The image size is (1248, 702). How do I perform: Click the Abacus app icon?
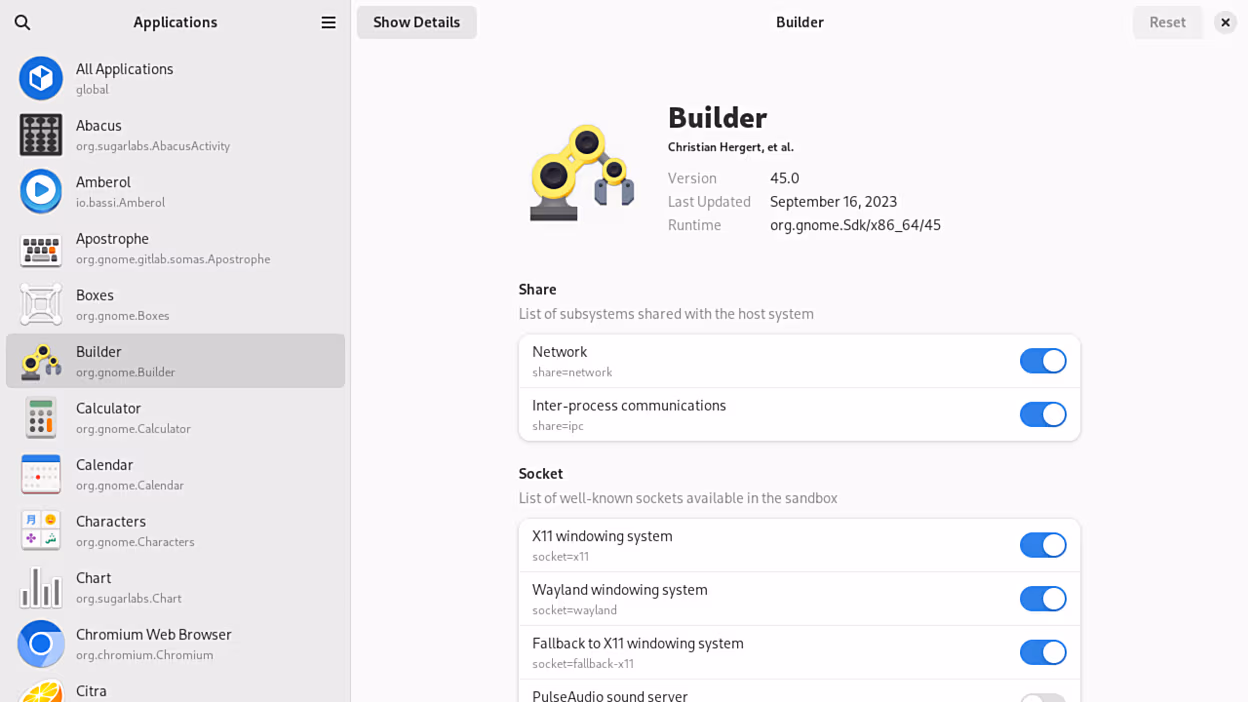tap(41, 135)
